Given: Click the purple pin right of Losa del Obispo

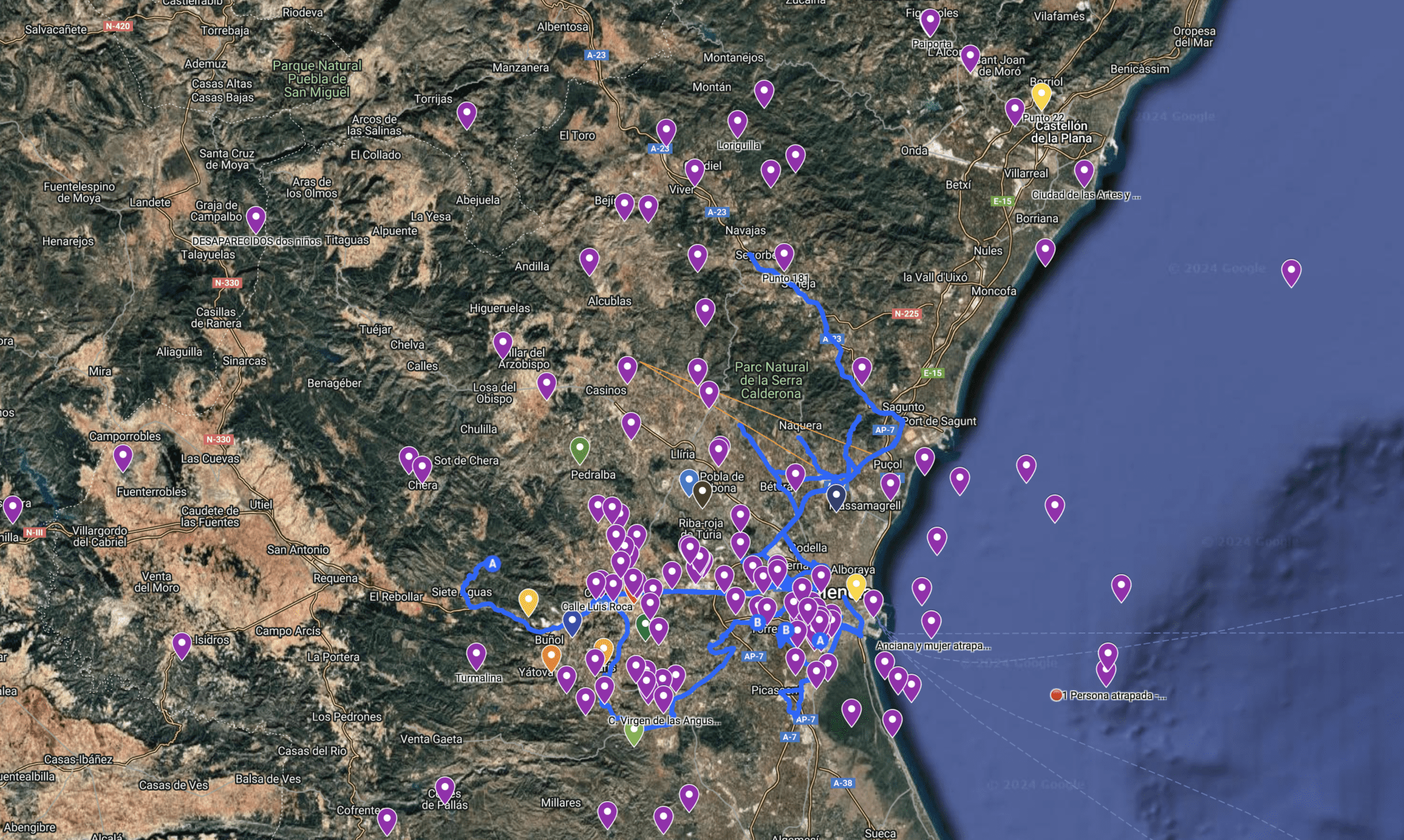Looking at the screenshot, I should pos(546,385).
